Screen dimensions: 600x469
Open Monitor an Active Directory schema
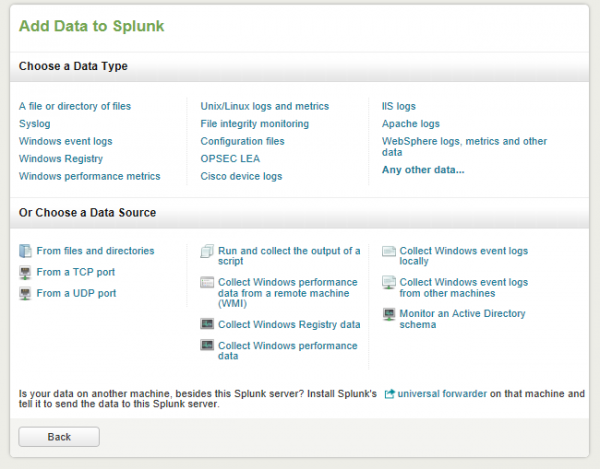click(x=462, y=319)
